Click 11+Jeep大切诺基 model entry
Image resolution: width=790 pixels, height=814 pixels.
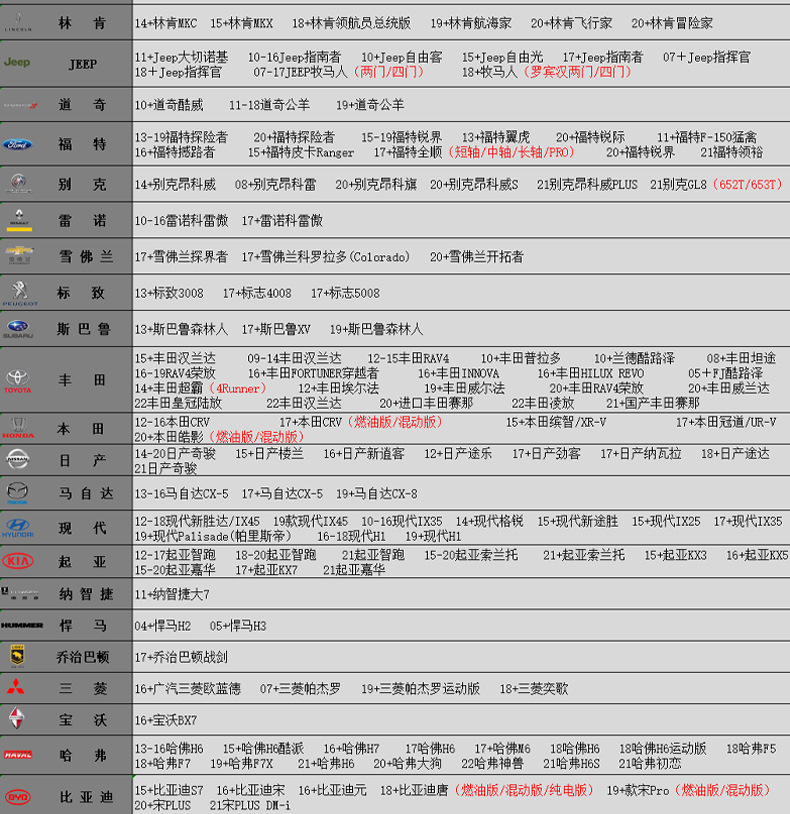tap(181, 57)
